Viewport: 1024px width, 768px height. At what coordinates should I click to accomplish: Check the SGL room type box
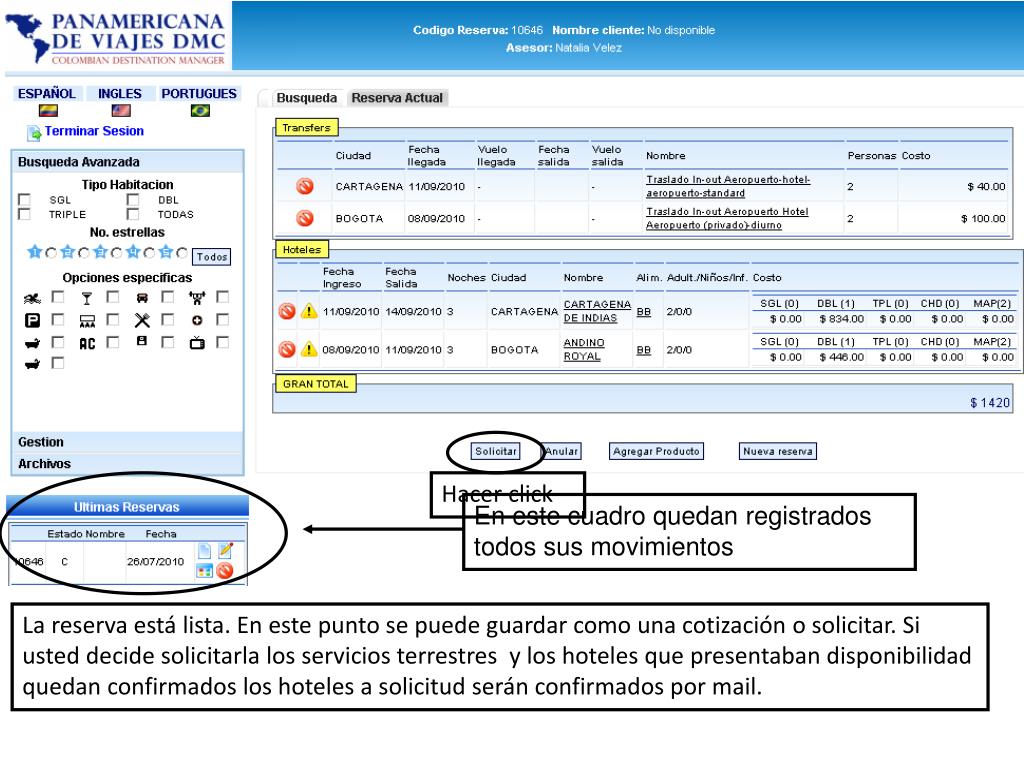click(x=25, y=199)
